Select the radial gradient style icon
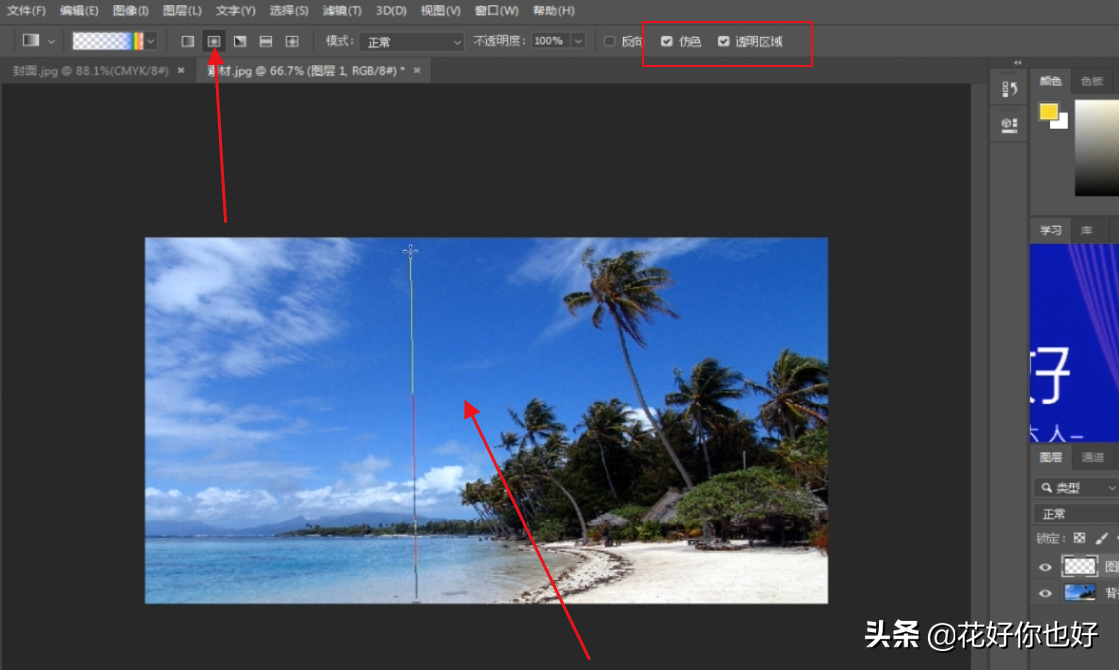The height and width of the screenshot is (670, 1119). tap(213, 41)
